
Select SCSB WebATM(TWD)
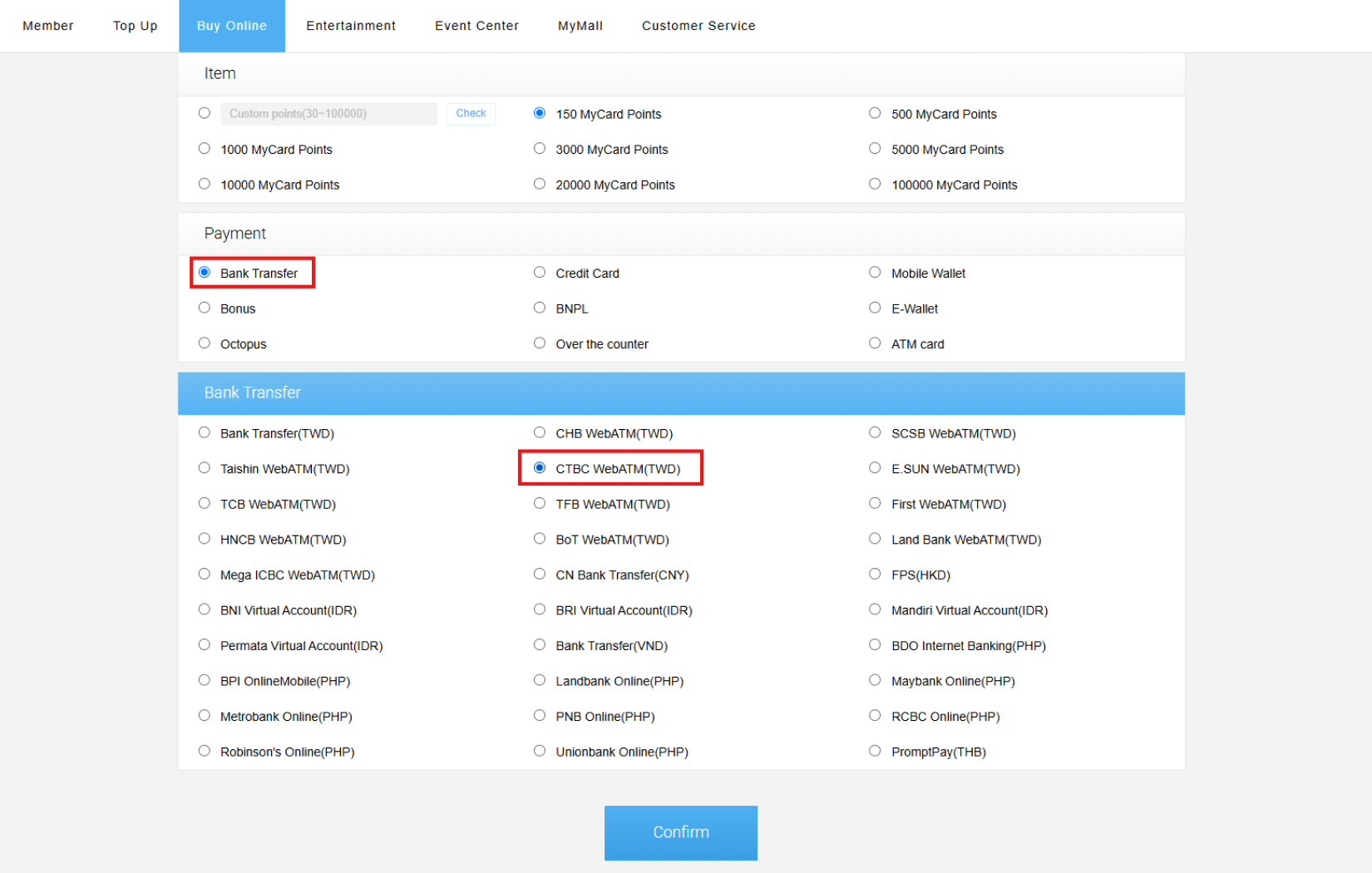875,432
